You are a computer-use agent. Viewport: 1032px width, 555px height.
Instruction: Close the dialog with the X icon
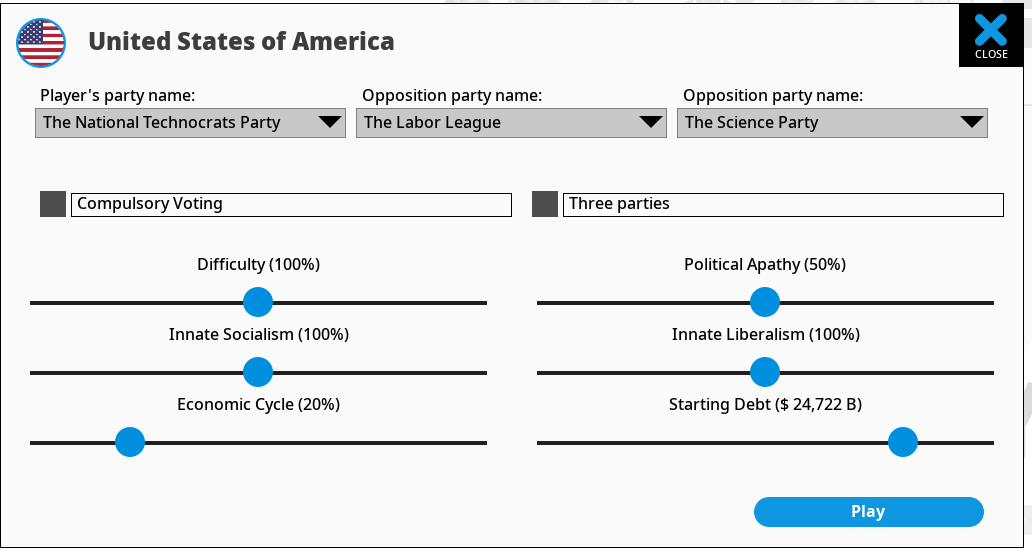coord(991,36)
